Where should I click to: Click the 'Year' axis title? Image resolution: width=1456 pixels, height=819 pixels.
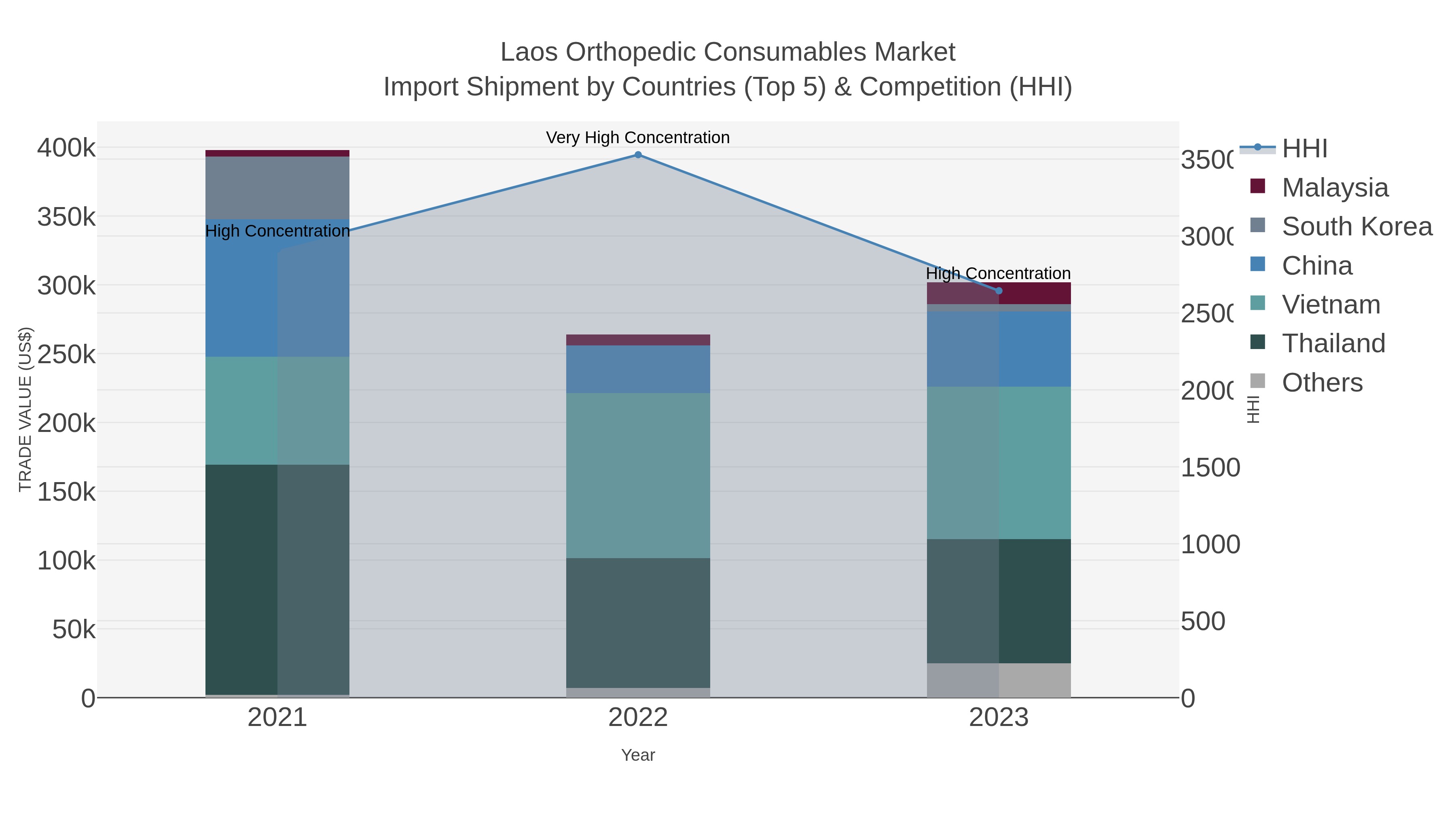pyautogui.click(x=638, y=755)
